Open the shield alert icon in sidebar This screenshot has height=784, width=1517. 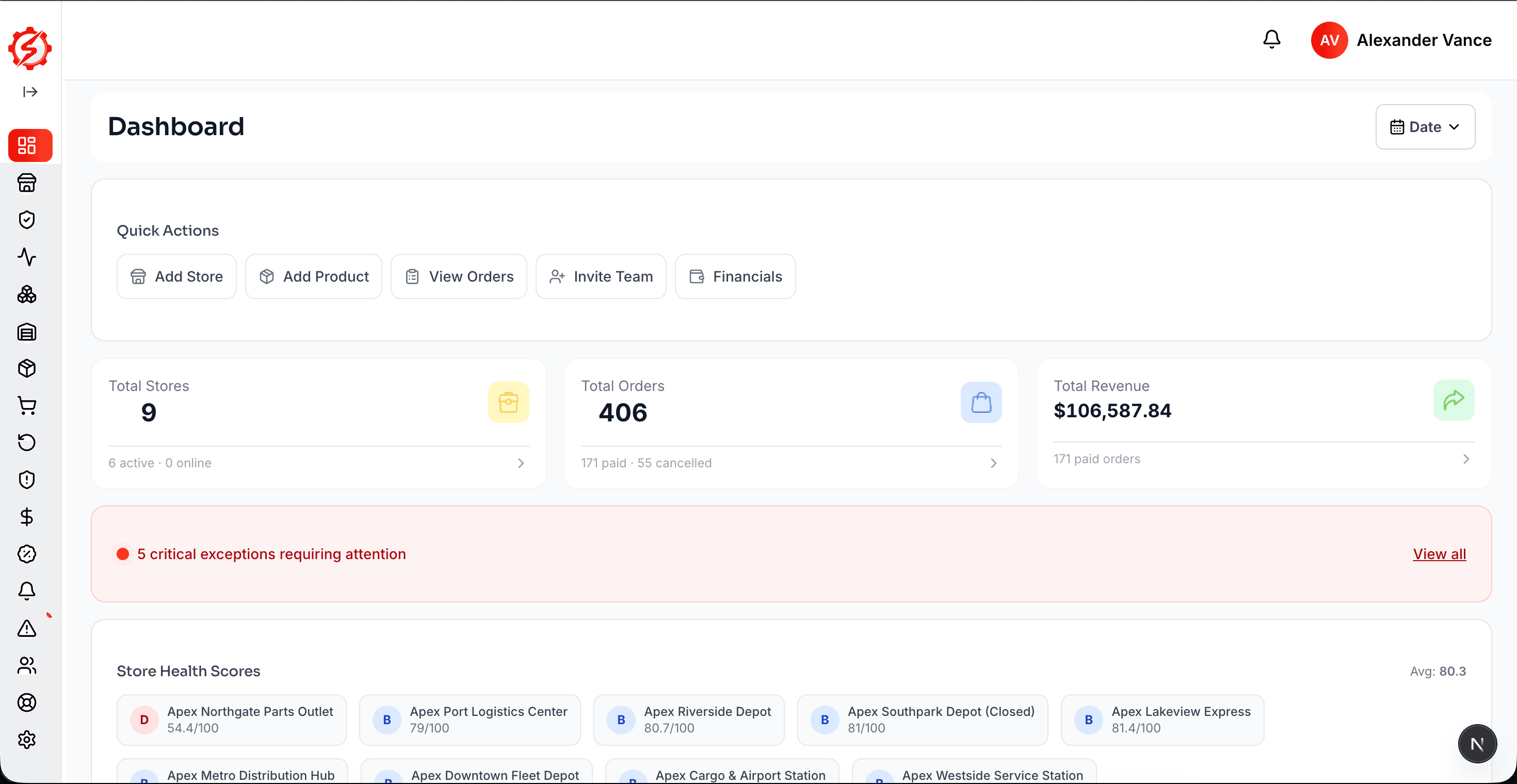pos(27,480)
